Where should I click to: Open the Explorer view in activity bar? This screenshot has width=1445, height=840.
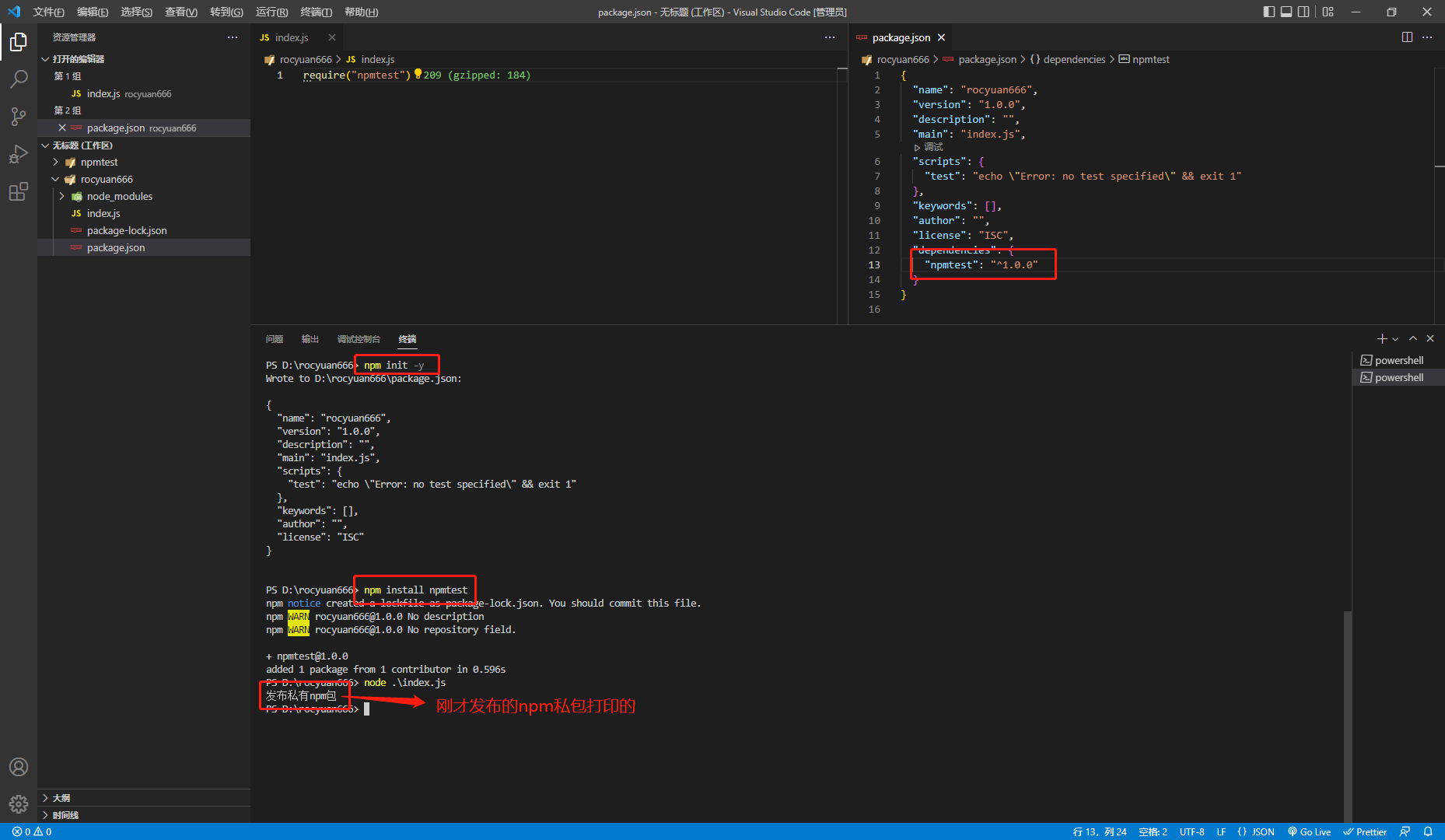point(19,42)
